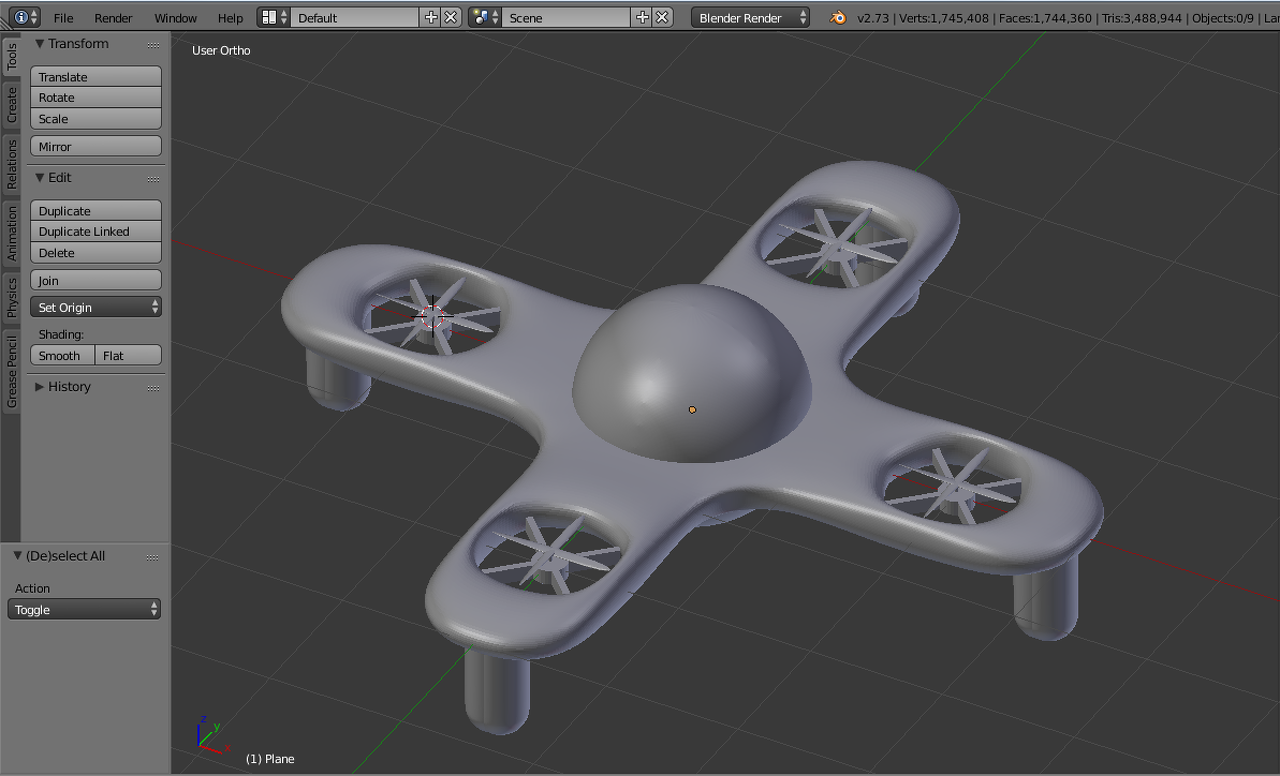Image resolution: width=1280 pixels, height=776 pixels.
Task: Click the Rotate button
Action: pyautogui.click(x=96, y=98)
